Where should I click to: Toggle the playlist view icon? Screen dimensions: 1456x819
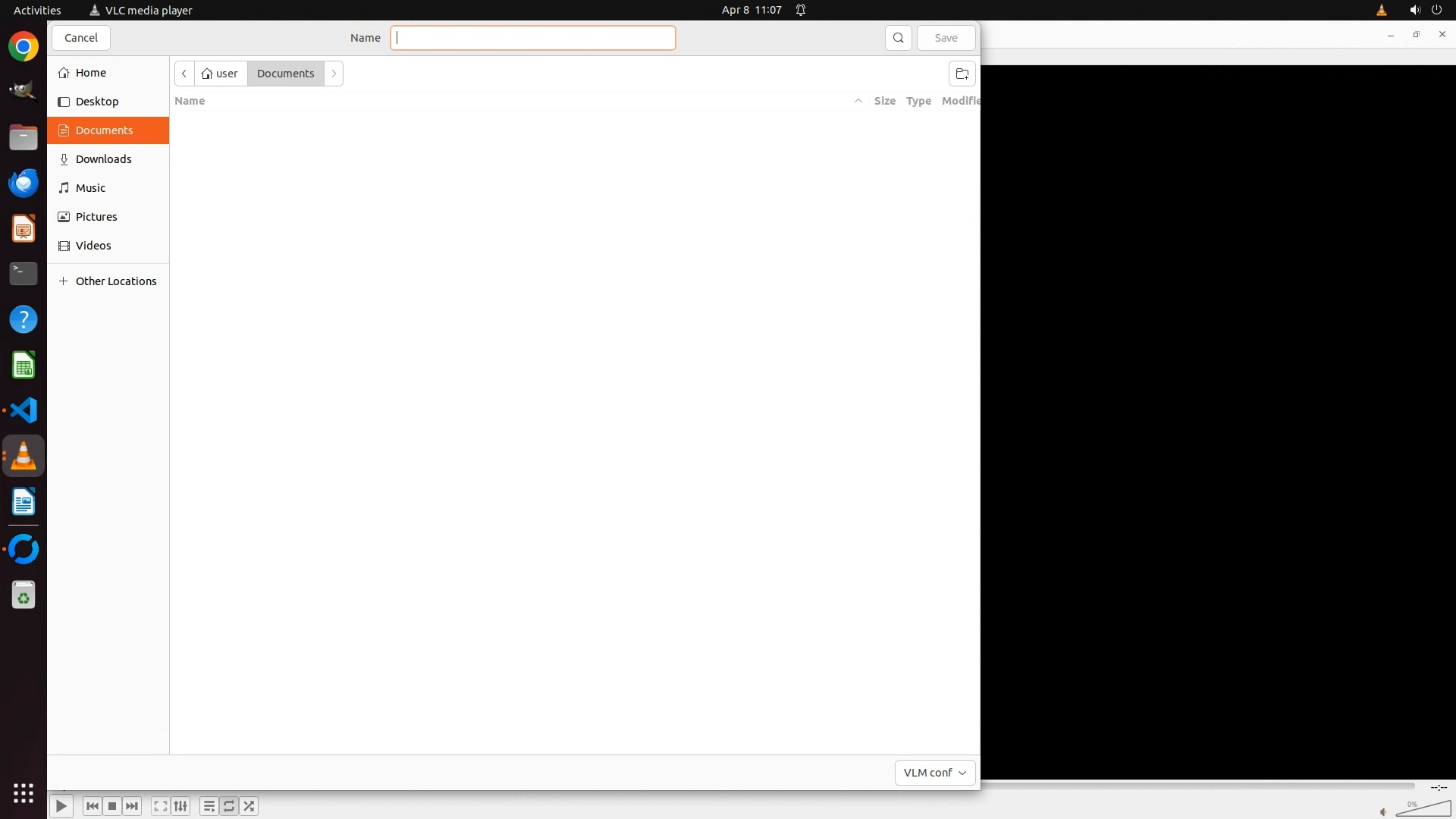(209, 806)
